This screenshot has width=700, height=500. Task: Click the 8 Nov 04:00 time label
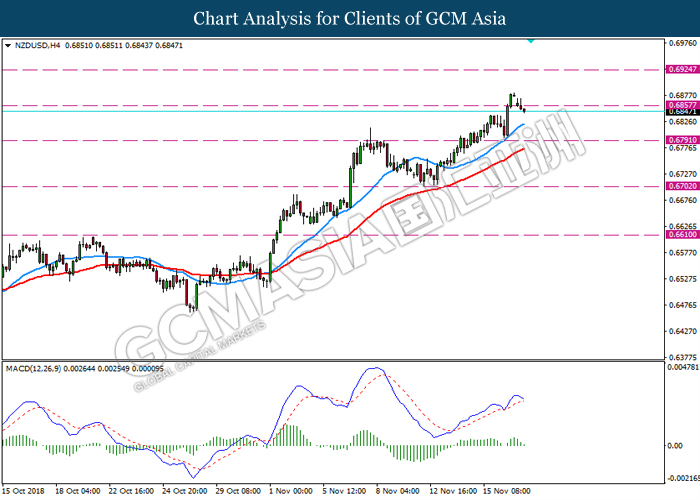398,491
